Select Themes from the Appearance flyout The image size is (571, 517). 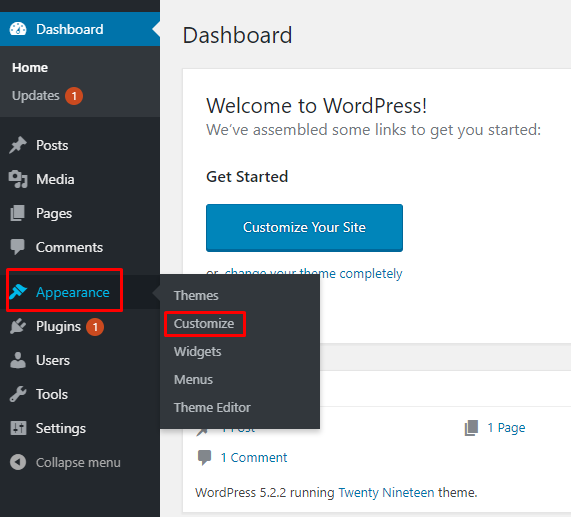point(196,295)
